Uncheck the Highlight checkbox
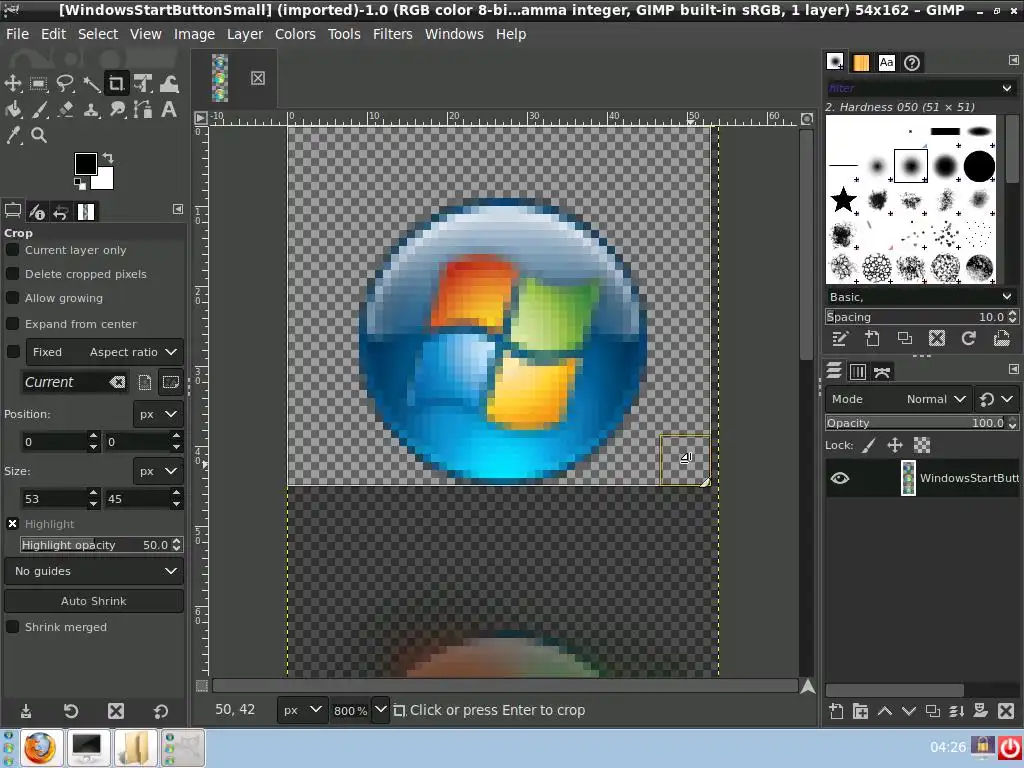Viewport: 1024px width, 768px height. 12,524
